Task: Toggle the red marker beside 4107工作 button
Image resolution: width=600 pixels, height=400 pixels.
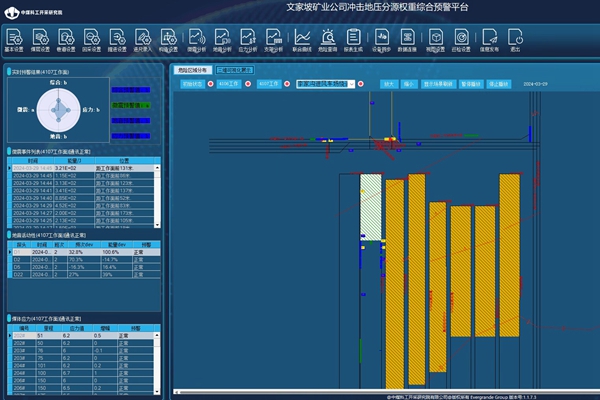Action: click(x=288, y=86)
